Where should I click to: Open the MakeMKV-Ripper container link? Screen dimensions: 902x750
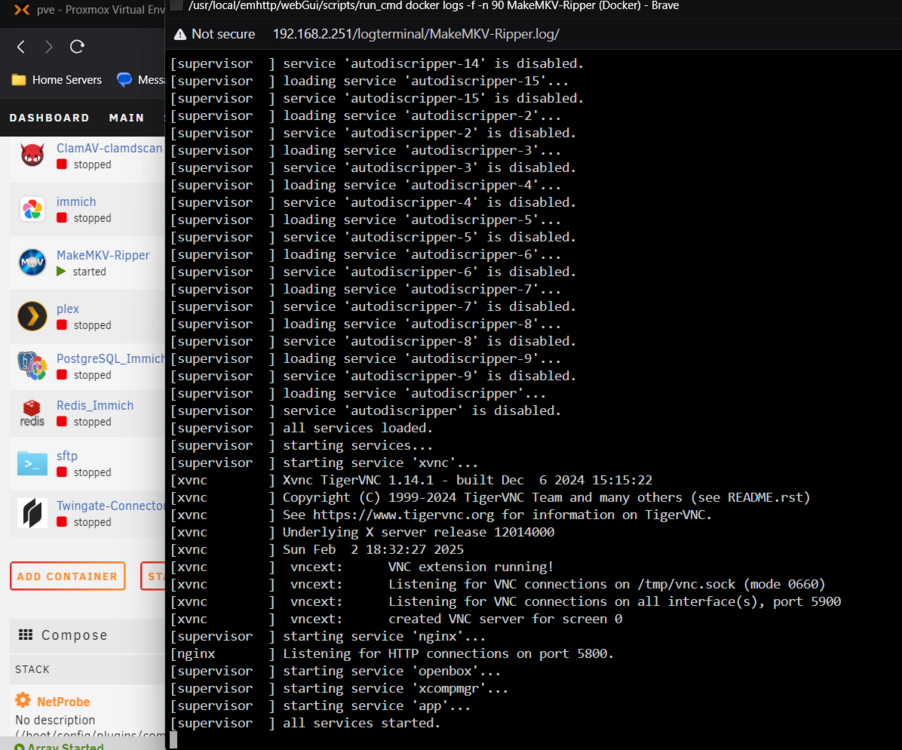[x=103, y=255]
